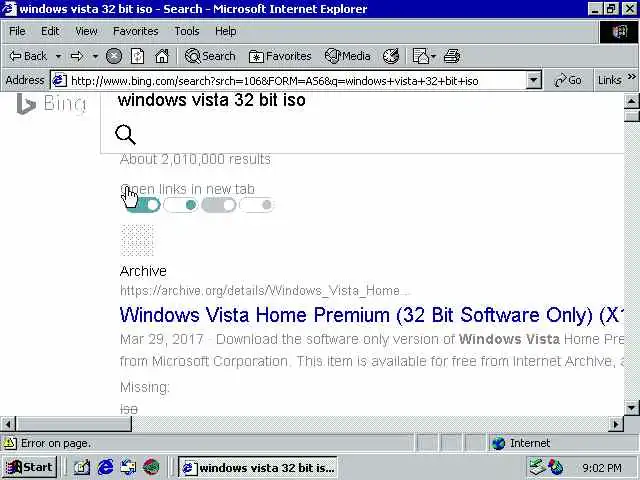
Task: Click the Windows flag throbber icon
Action: point(619,31)
